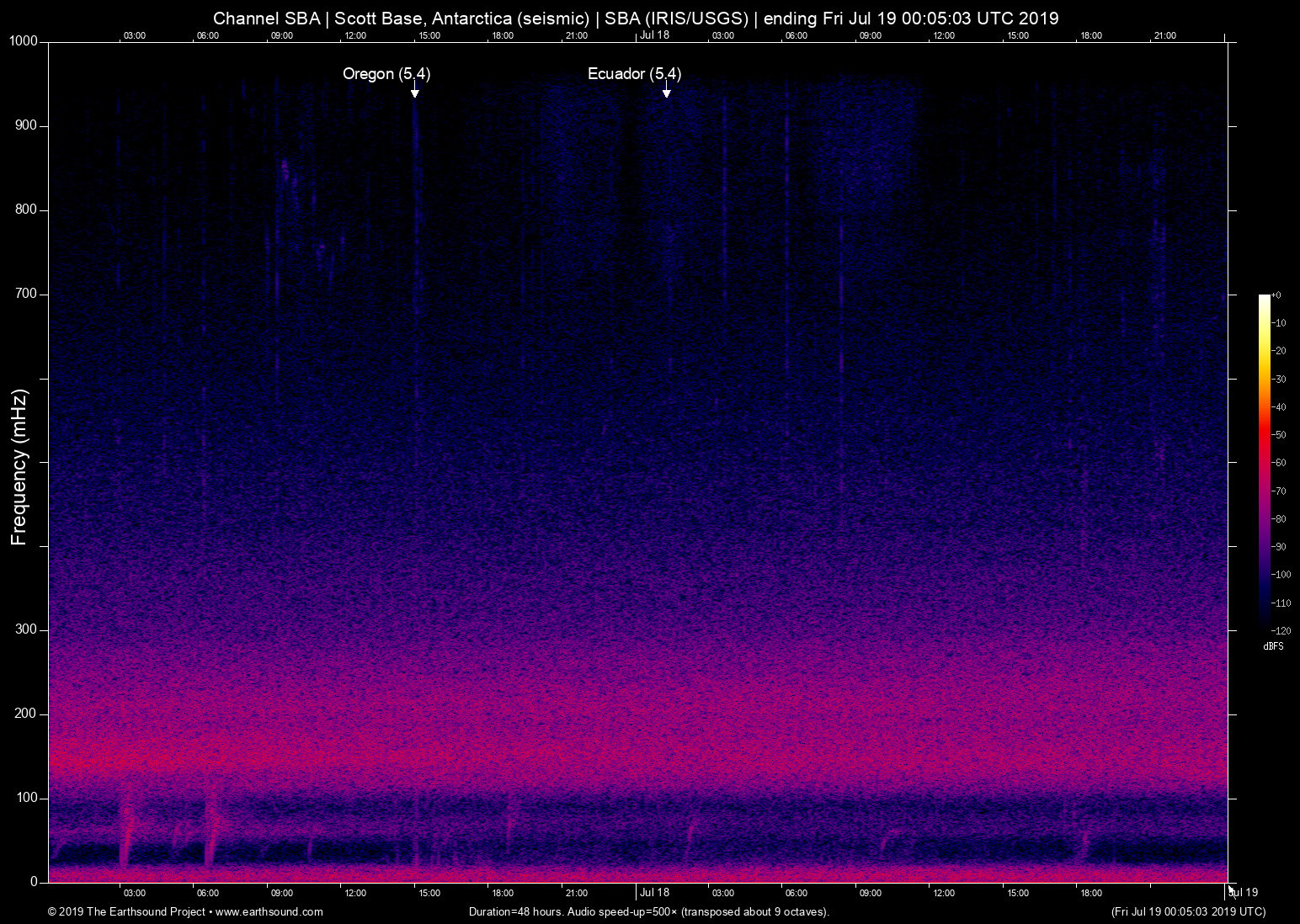Click the Fri Jul 19 timestamp at bottom right
Viewport: 1300px width, 924px height.
1187,911
